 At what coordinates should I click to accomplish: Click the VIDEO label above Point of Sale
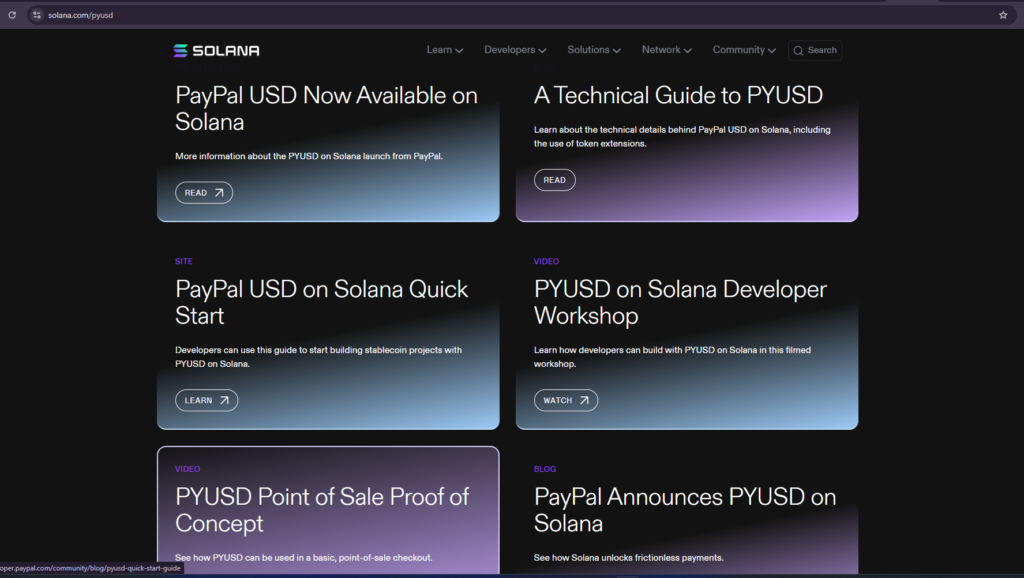point(187,469)
